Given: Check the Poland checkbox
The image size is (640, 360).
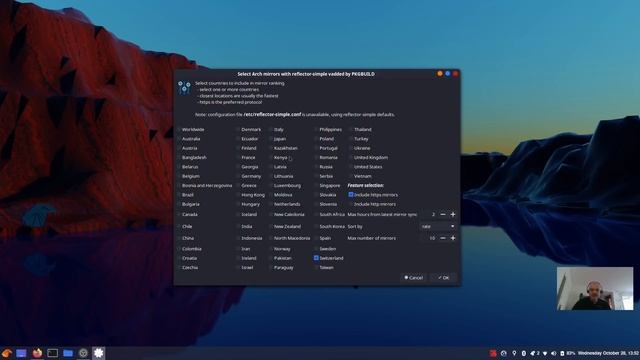Looking at the screenshot, I should (x=316, y=139).
